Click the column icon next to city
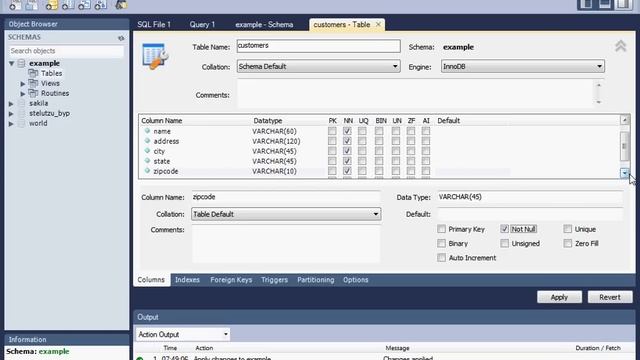The image size is (640, 360). 147,151
